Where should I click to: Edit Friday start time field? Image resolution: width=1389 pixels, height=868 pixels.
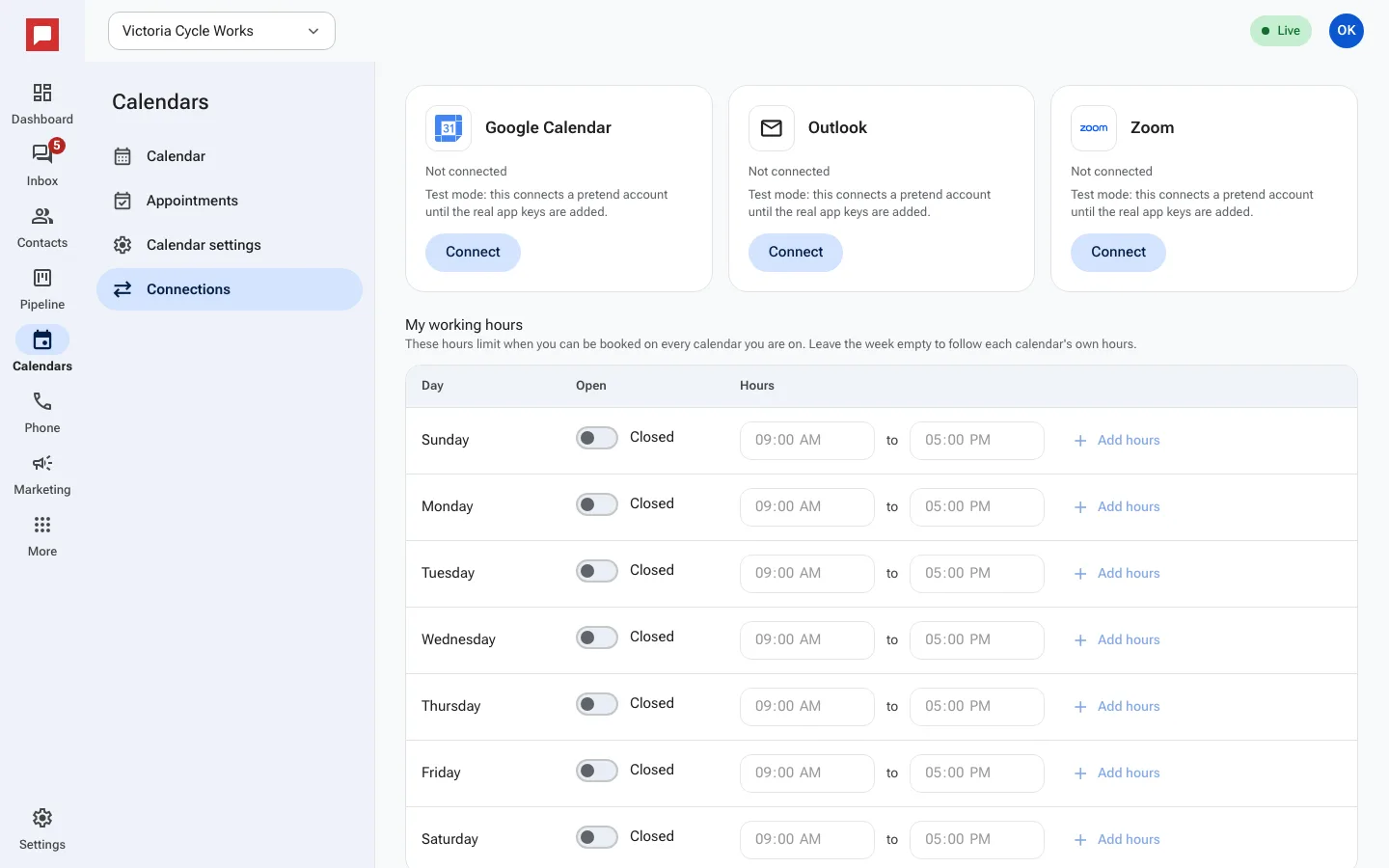coord(807,773)
